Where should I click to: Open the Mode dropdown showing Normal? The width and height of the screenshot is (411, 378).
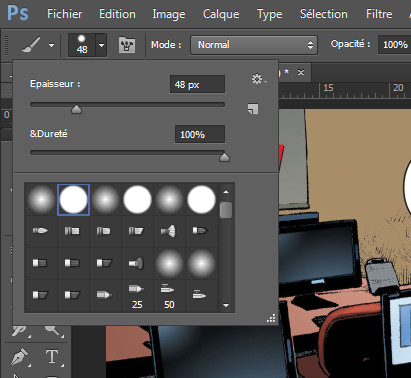pyautogui.click(x=254, y=45)
